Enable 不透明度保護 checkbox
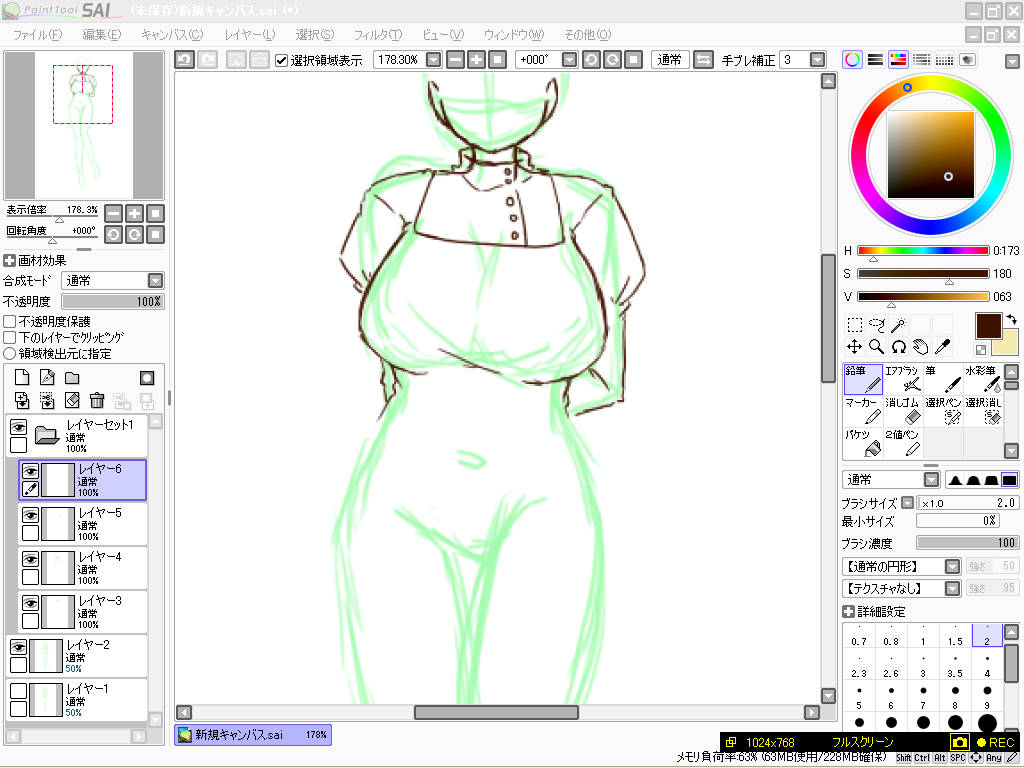 click(10, 321)
